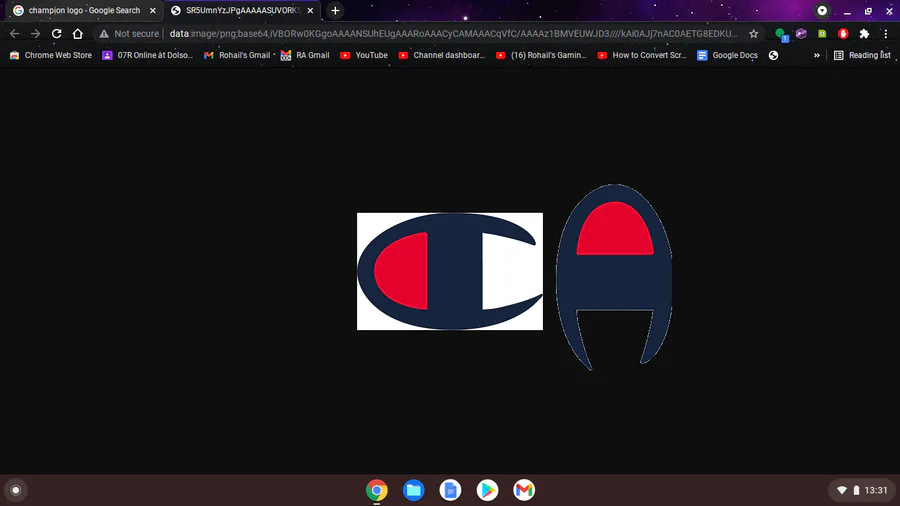Screen dimensions: 900x506
Task: Open the Rohail's Gmail bookmark
Action: [237, 56]
